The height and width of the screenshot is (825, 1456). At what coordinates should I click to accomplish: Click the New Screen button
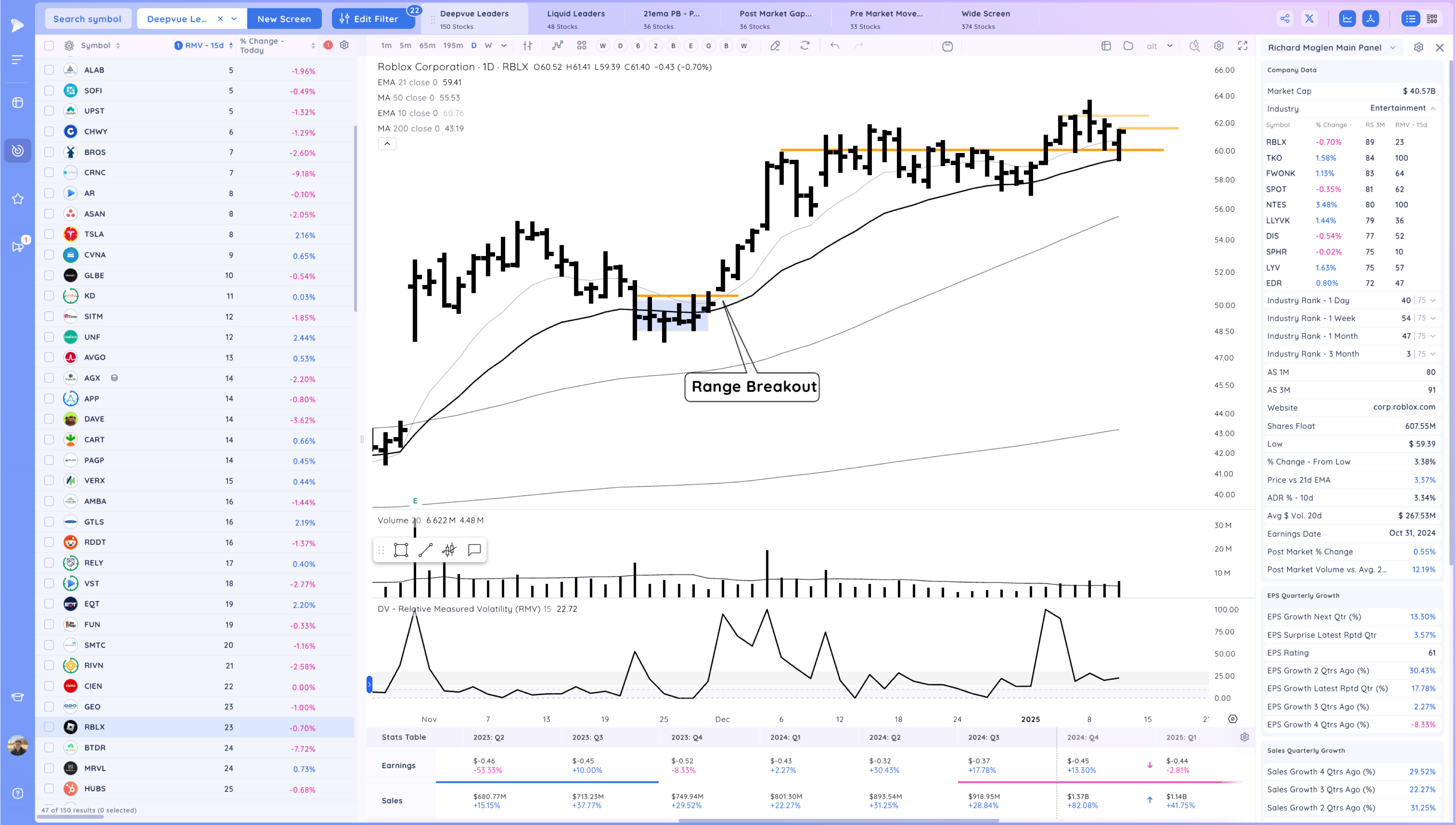[284, 19]
